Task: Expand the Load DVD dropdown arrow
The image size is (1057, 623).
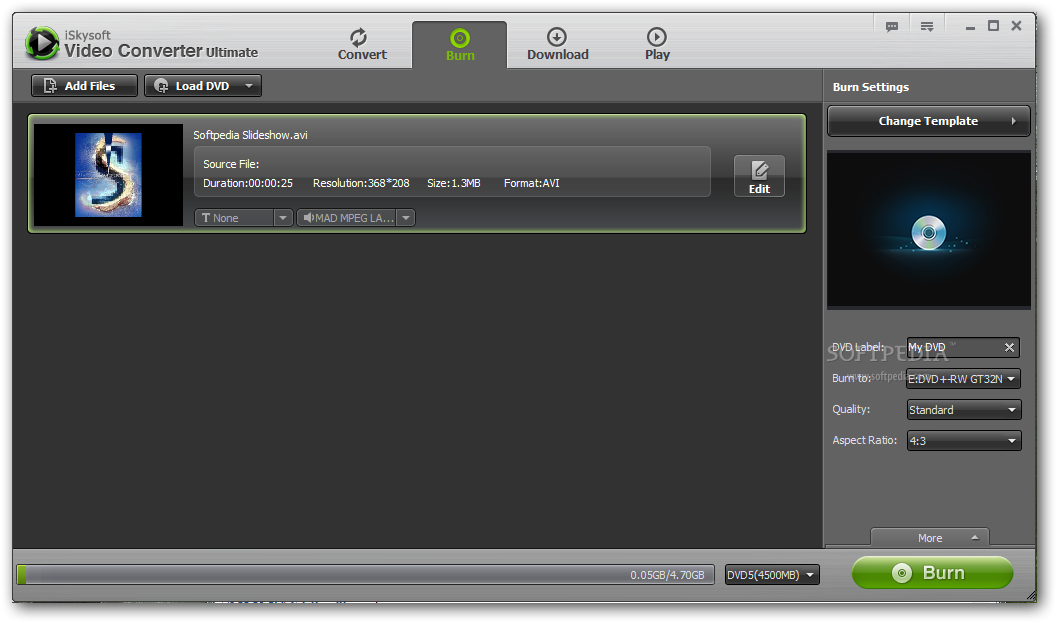Action: point(249,86)
